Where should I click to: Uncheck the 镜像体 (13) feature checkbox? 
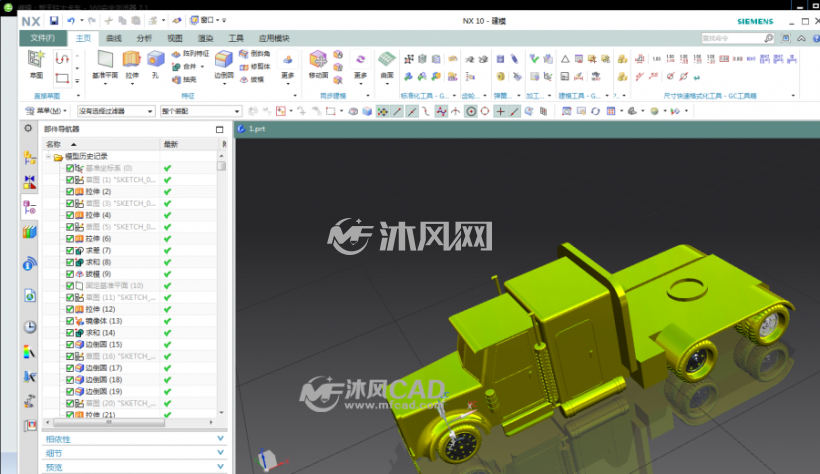pos(70,321)
